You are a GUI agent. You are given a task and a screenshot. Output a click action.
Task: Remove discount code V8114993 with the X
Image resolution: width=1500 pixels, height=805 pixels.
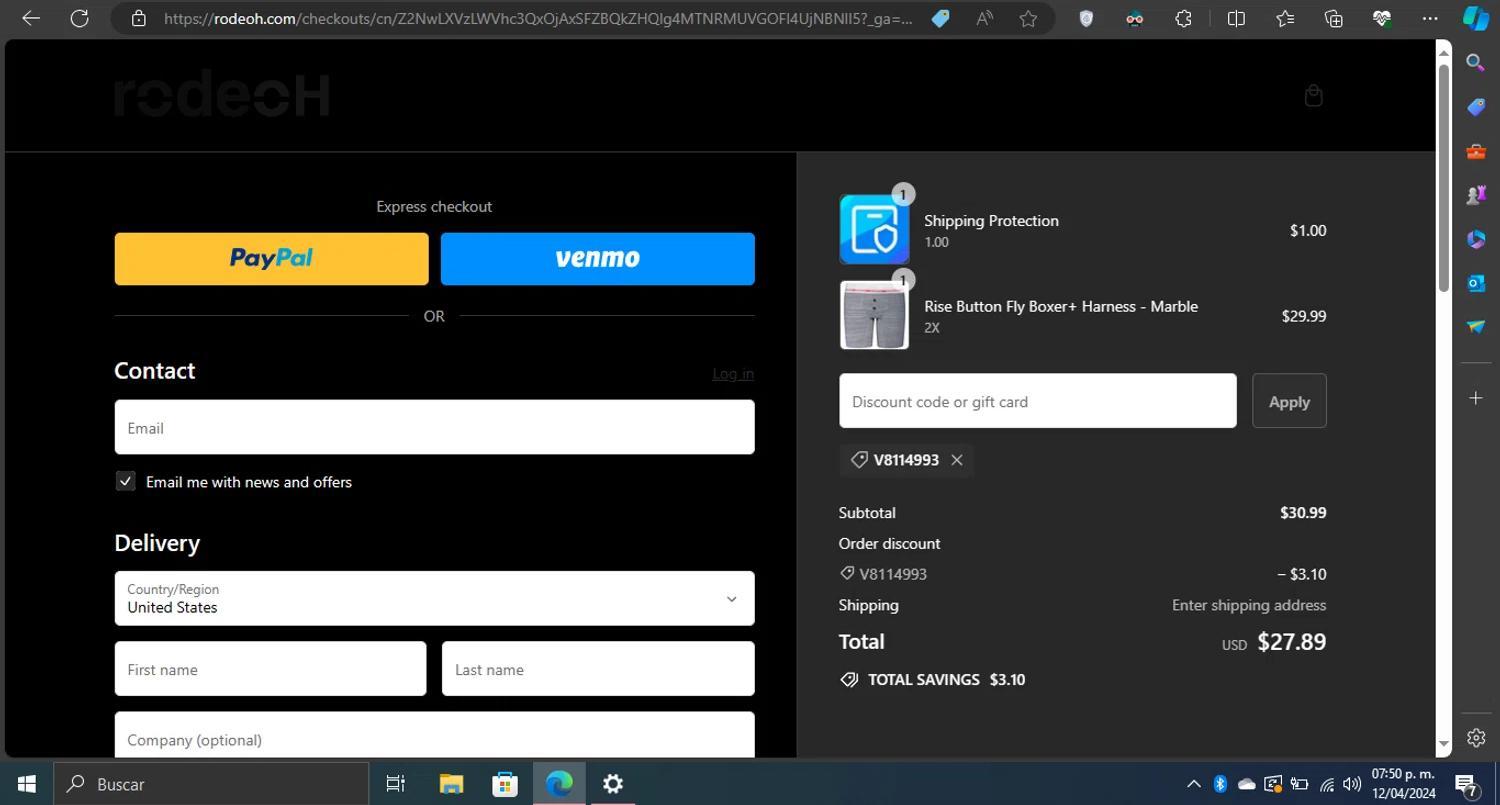[x=957, y=460]
